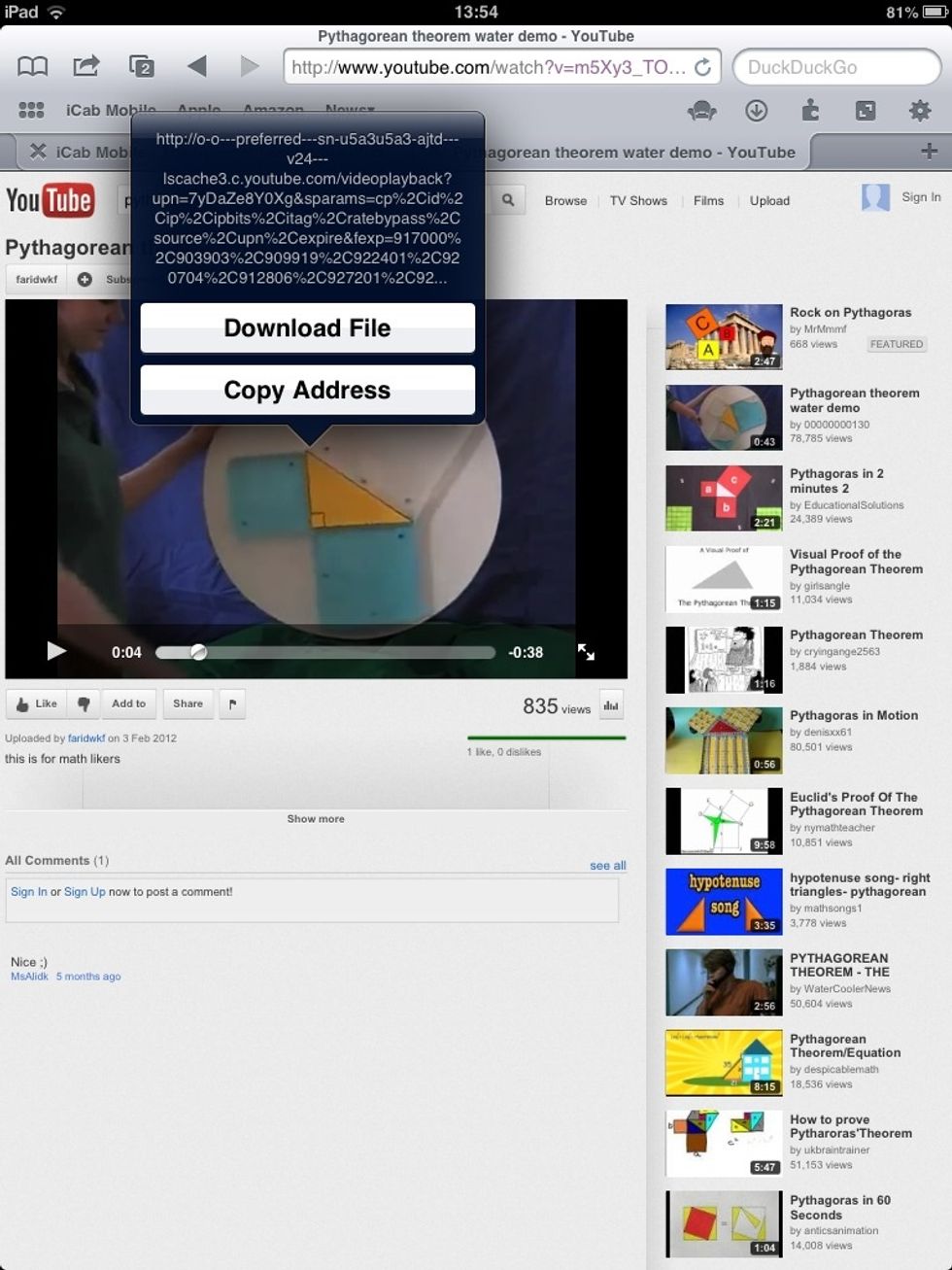Reload the page with the refresh icon
This screenshot has width=952, height=1270.
(x=702, y=67)
